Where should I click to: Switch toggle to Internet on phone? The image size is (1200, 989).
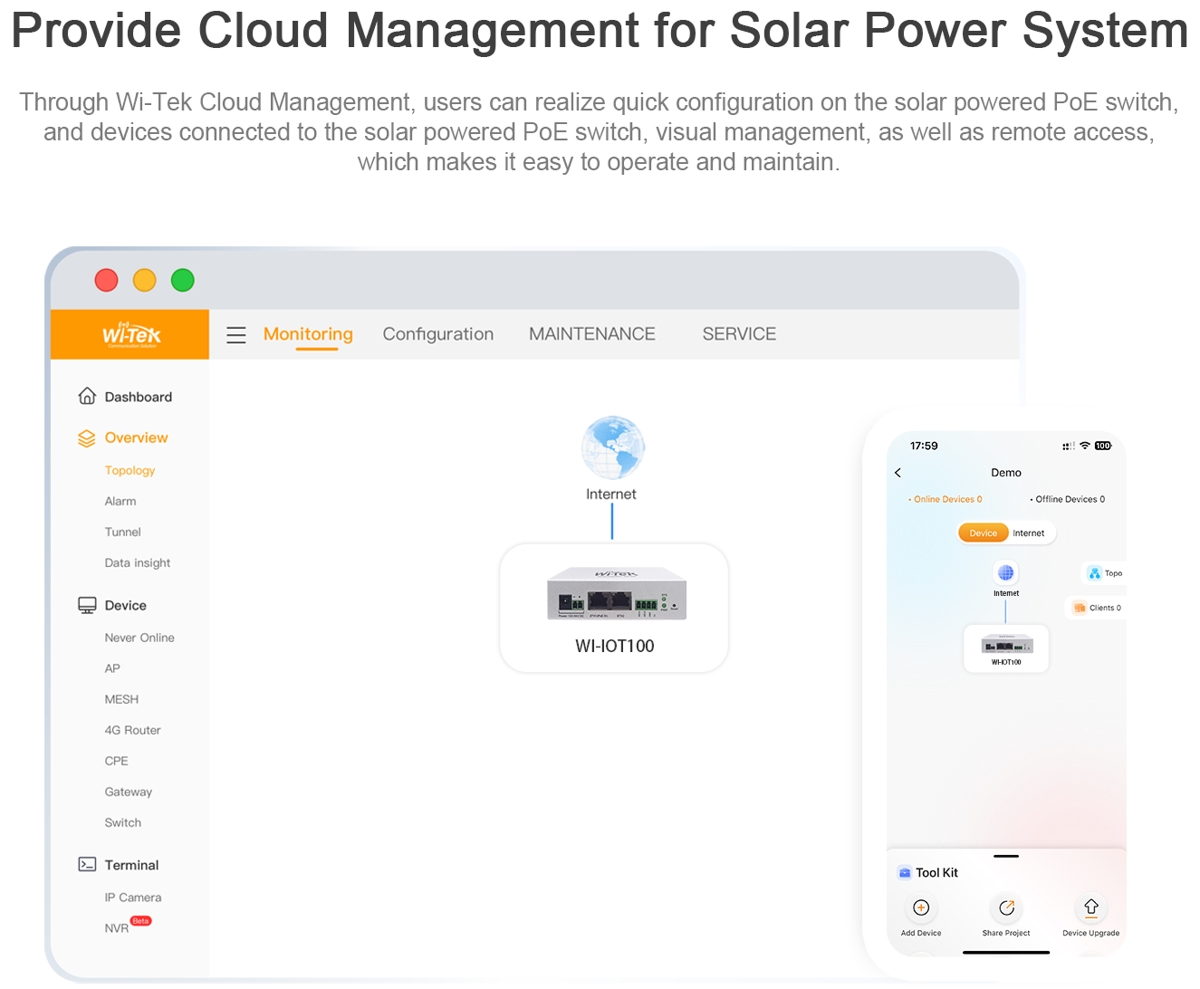click(x=1028, y=533)
